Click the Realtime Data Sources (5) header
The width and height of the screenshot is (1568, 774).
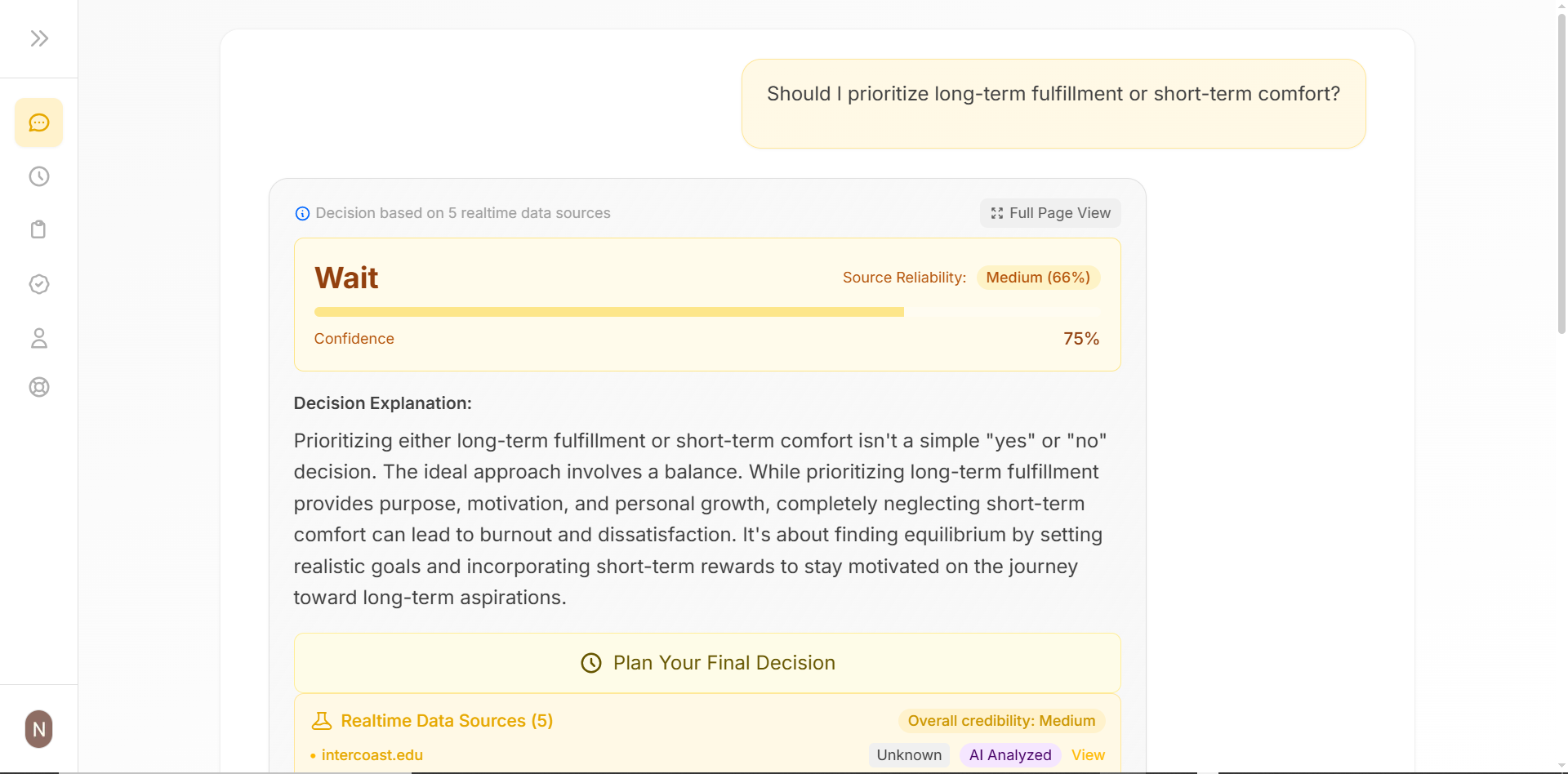pyautogui.click(x=447, y=721)
